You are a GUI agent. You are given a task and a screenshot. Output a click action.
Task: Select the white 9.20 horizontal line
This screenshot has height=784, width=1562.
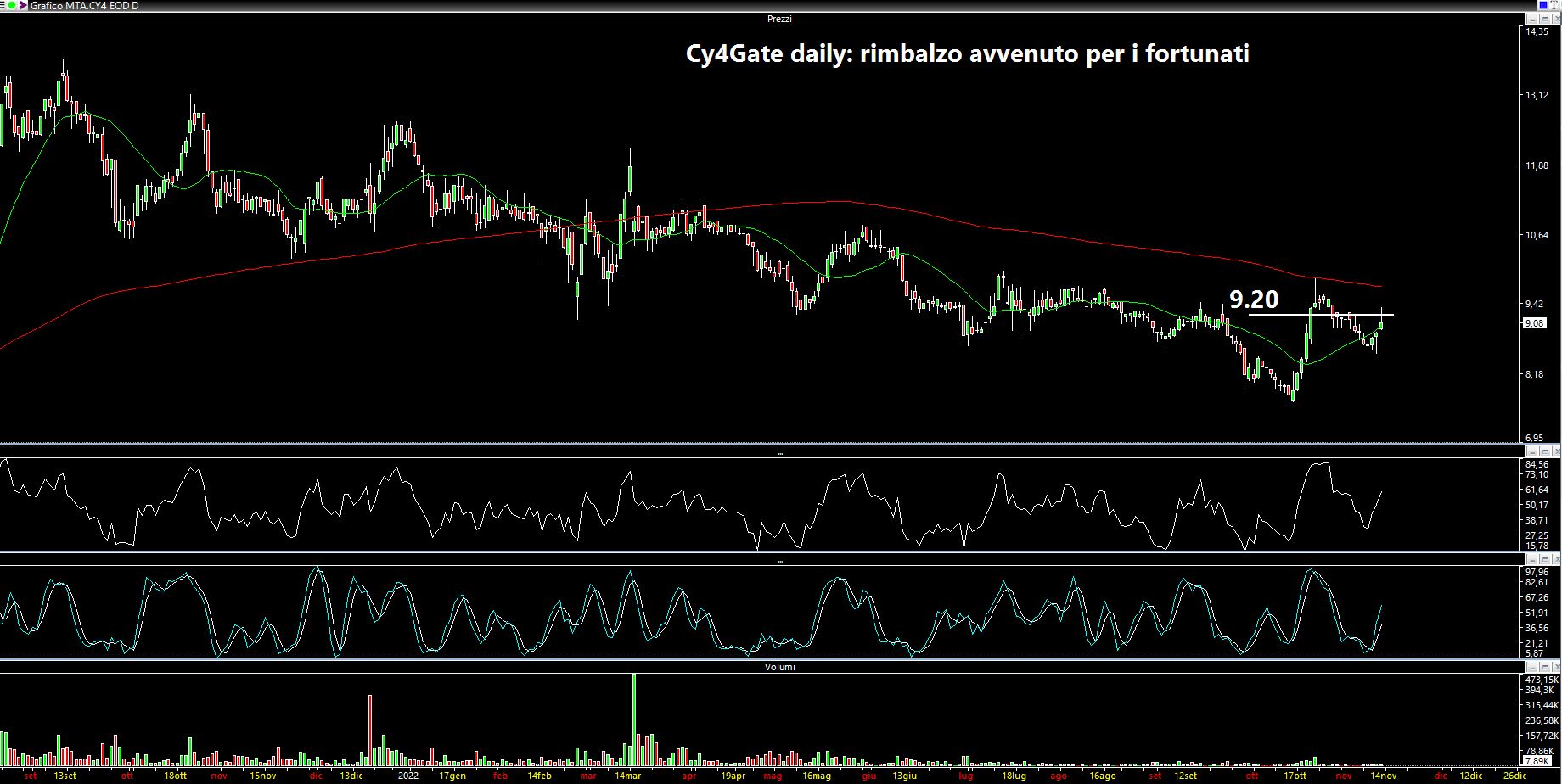[x=1321, y=315]
